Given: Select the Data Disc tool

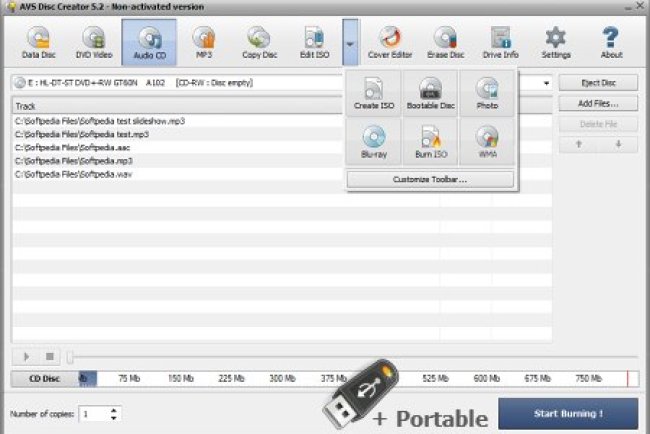Looking at the screenshot, I should (x=38, y=43).
